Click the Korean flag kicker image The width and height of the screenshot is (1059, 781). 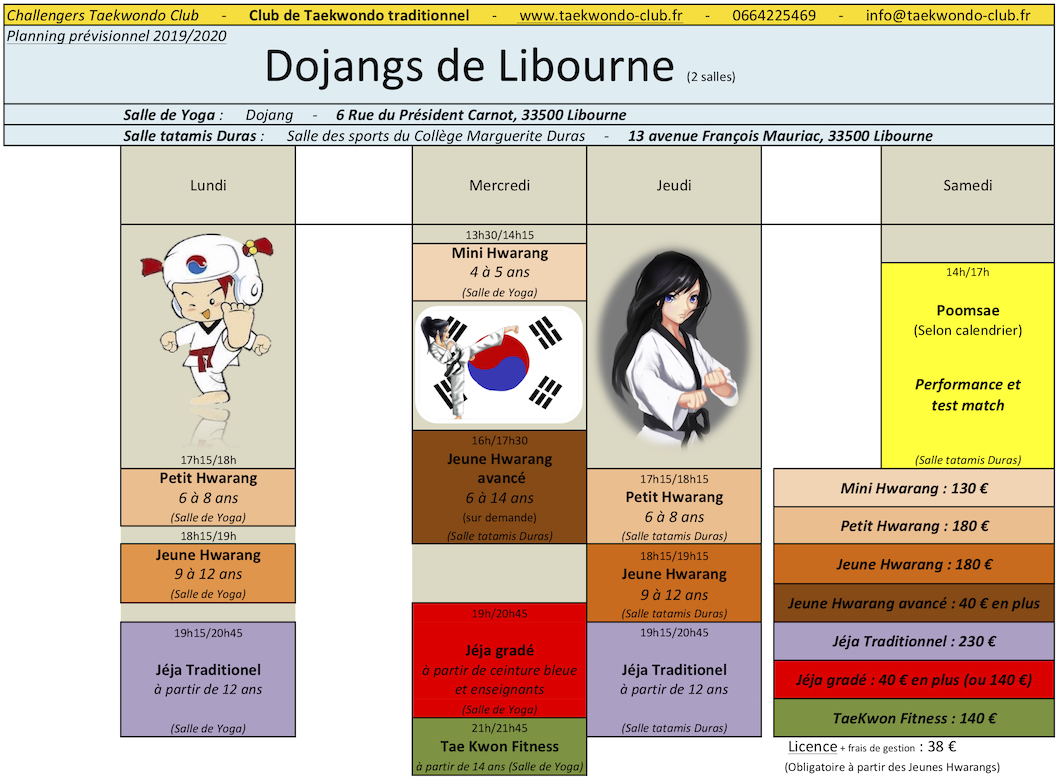point(499,366)
